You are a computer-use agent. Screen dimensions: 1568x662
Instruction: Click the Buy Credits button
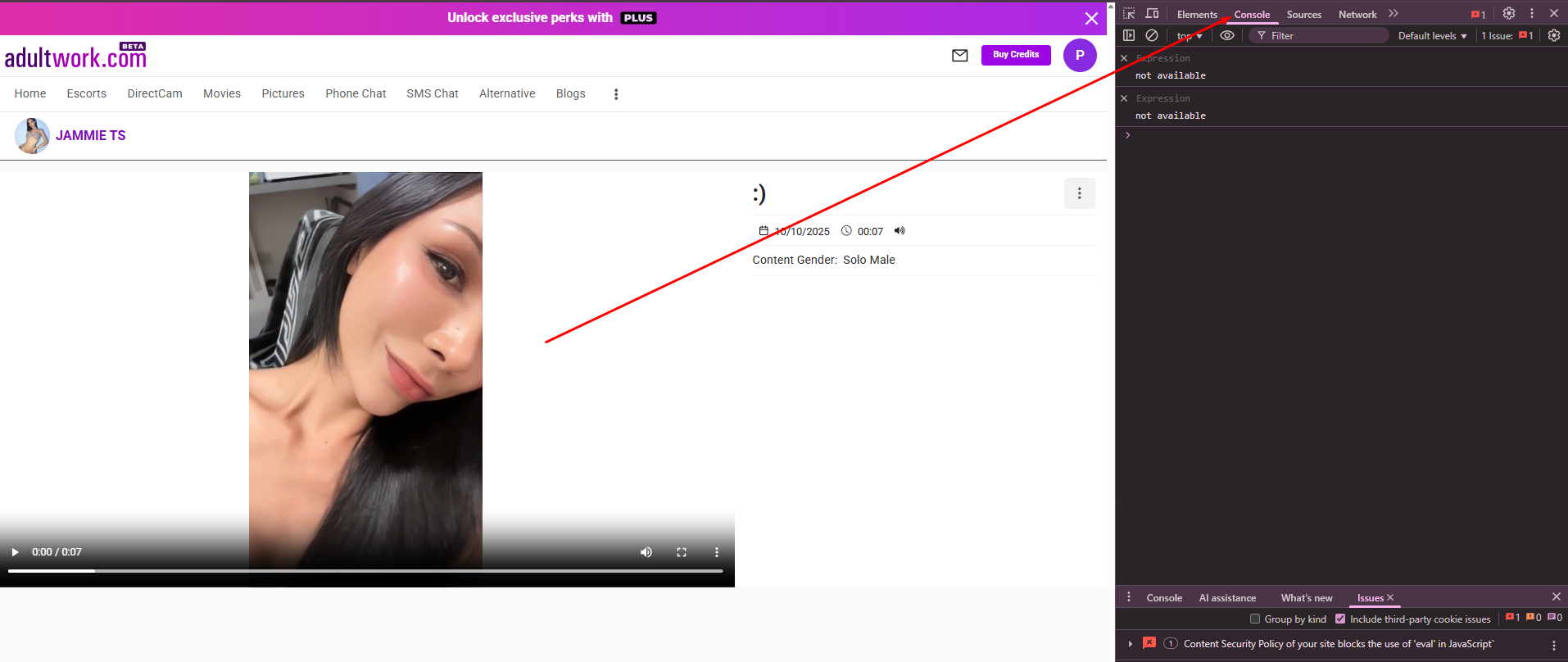pos(1016,55)
